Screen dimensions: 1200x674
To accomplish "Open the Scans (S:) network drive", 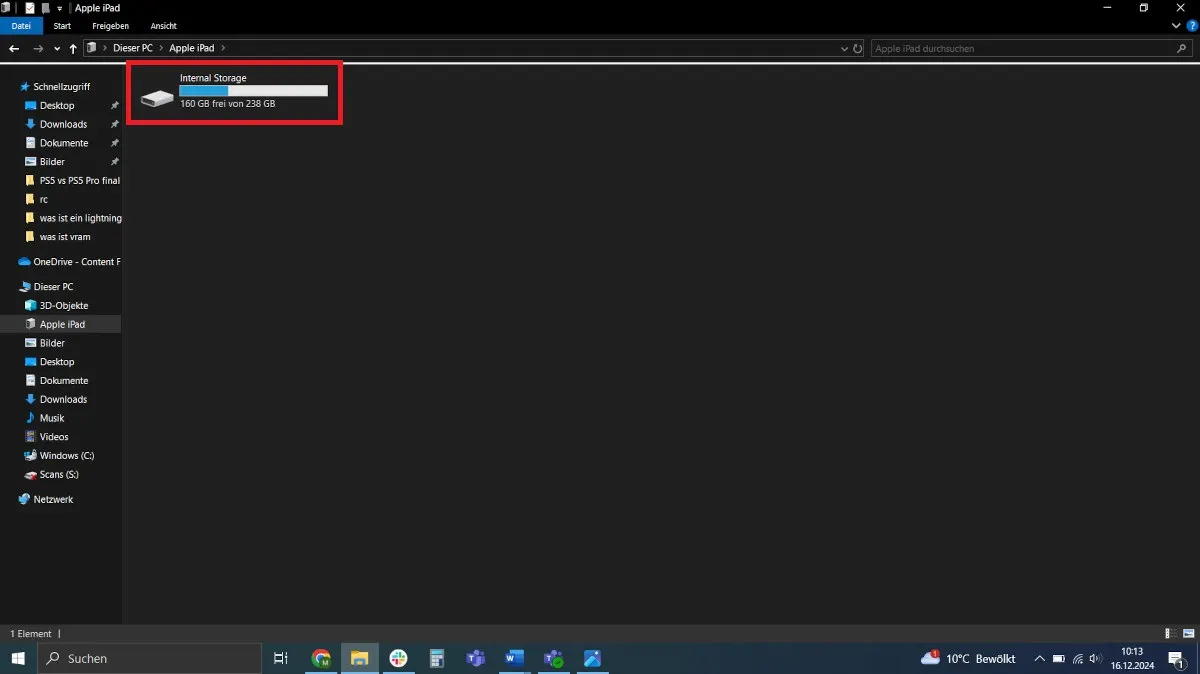I will point(59,475).
